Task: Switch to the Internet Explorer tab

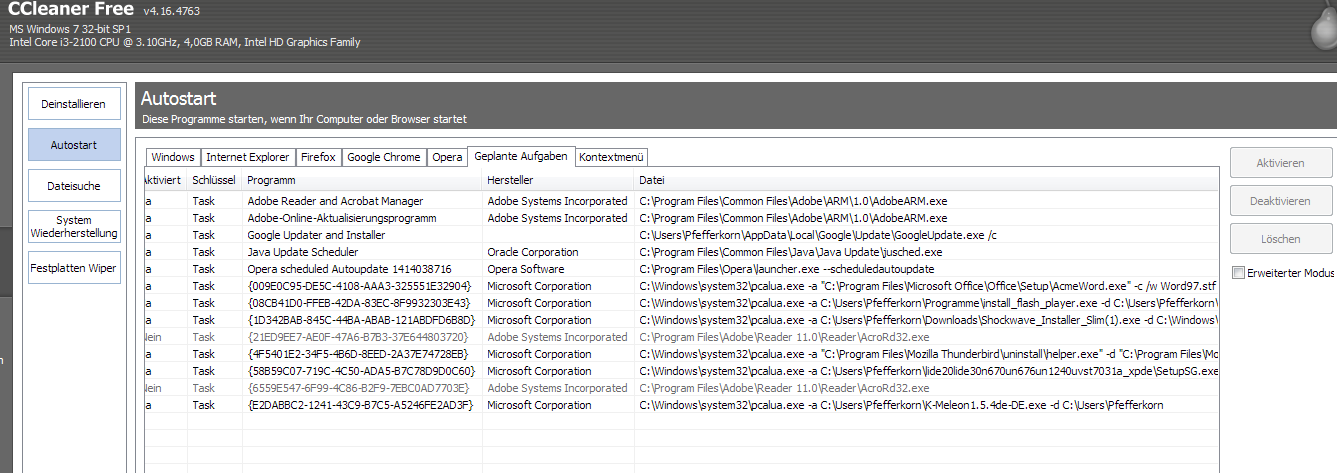Action: tap(248, 157)
